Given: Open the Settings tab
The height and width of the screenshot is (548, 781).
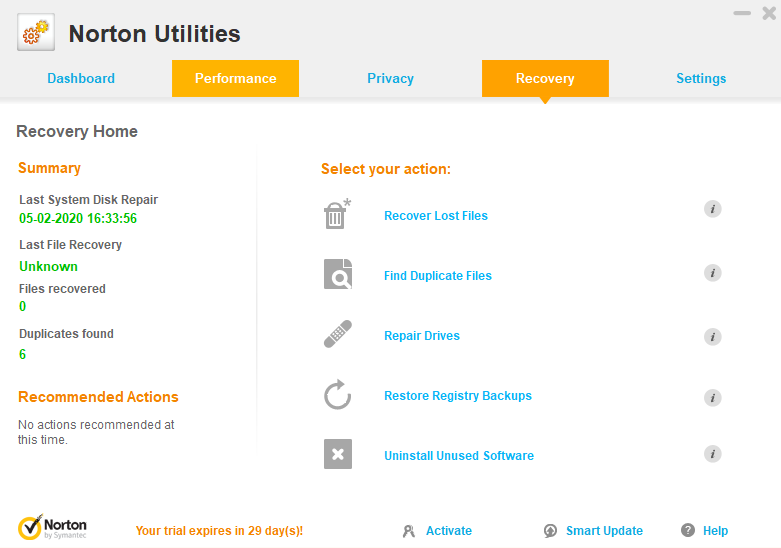Looking at the screenshot, I should (701, 78).
